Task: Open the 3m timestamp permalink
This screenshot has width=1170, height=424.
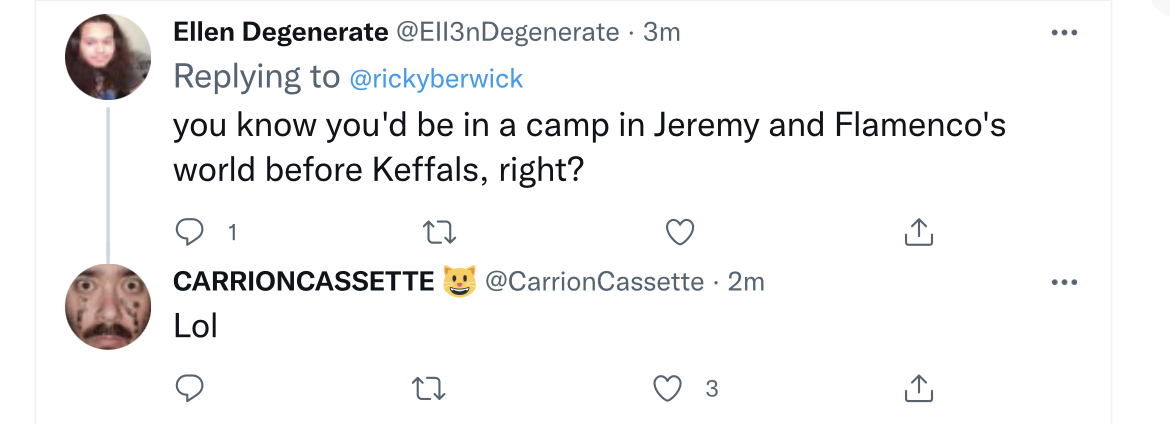Action: [x=662, y=32]
